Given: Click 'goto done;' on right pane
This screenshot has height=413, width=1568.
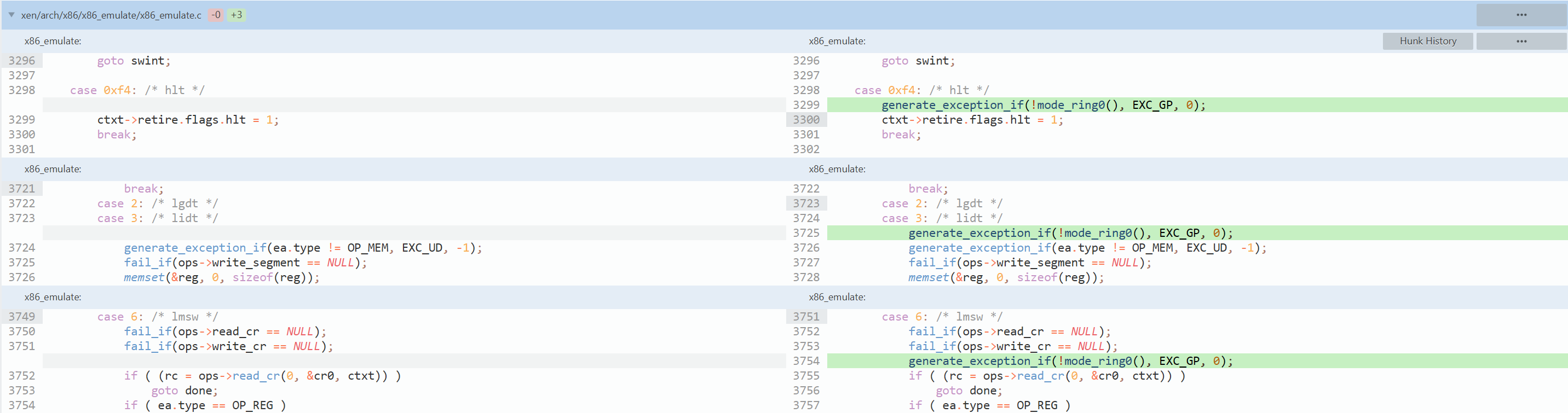Looking at the screenshot, I should (x=969, y=391).
